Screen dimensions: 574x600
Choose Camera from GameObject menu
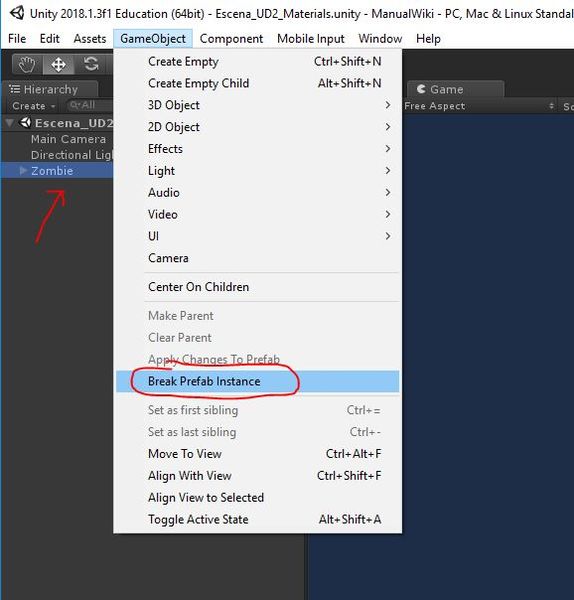[x=258, y=258]
